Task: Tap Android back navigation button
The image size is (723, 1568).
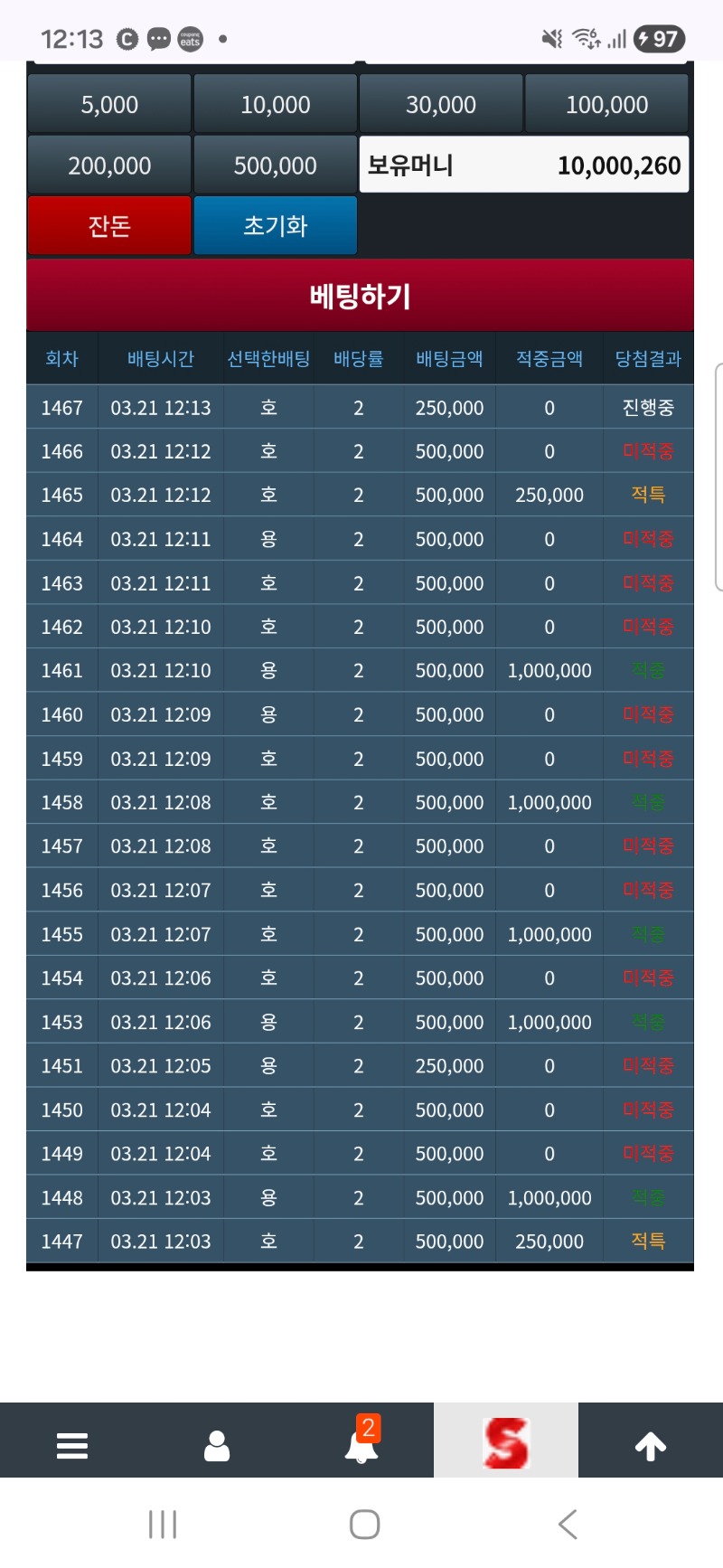Action: (568, 1525)
